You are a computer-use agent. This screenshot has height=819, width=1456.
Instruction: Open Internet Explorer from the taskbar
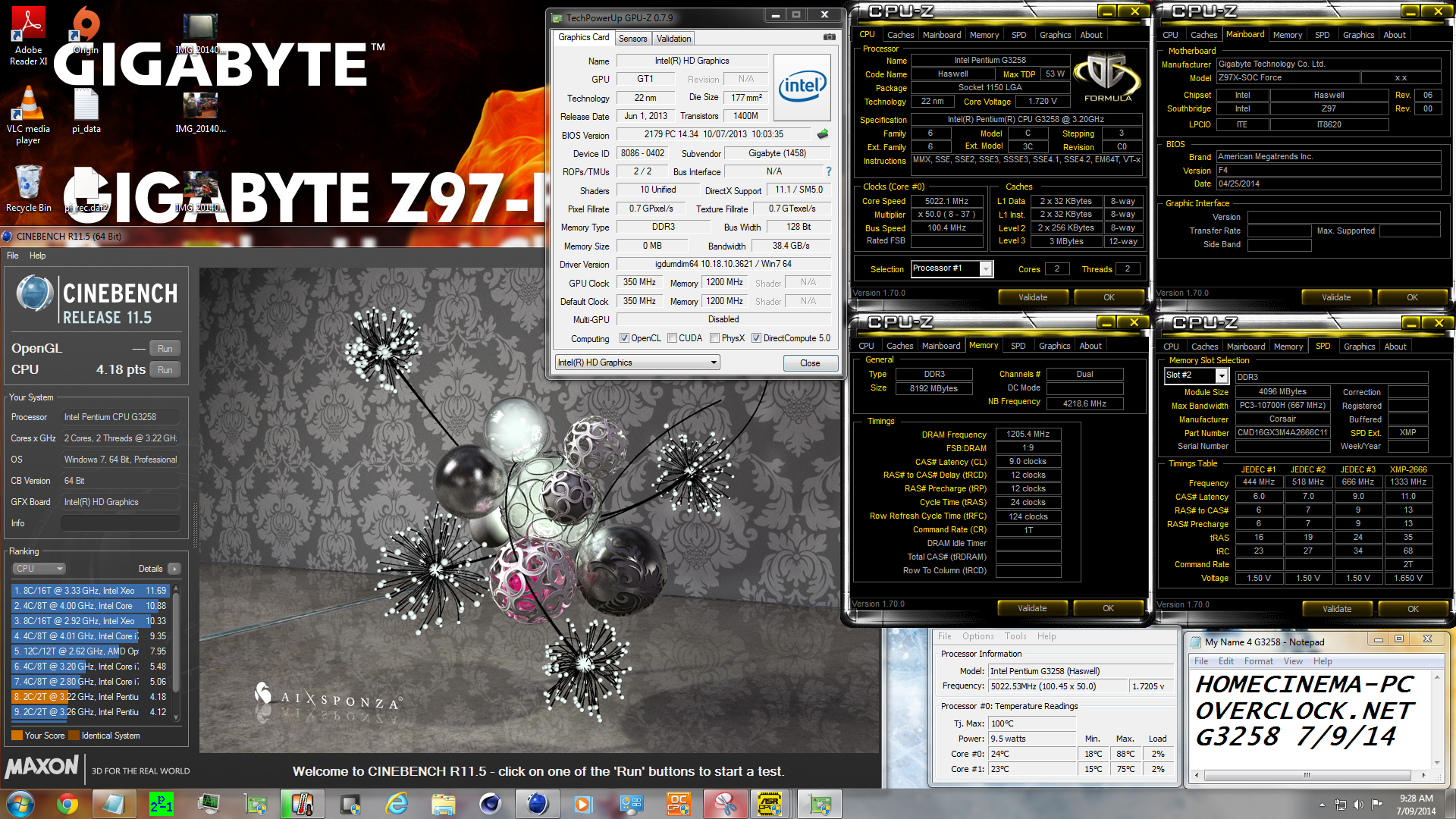click(x=396, y=804)
